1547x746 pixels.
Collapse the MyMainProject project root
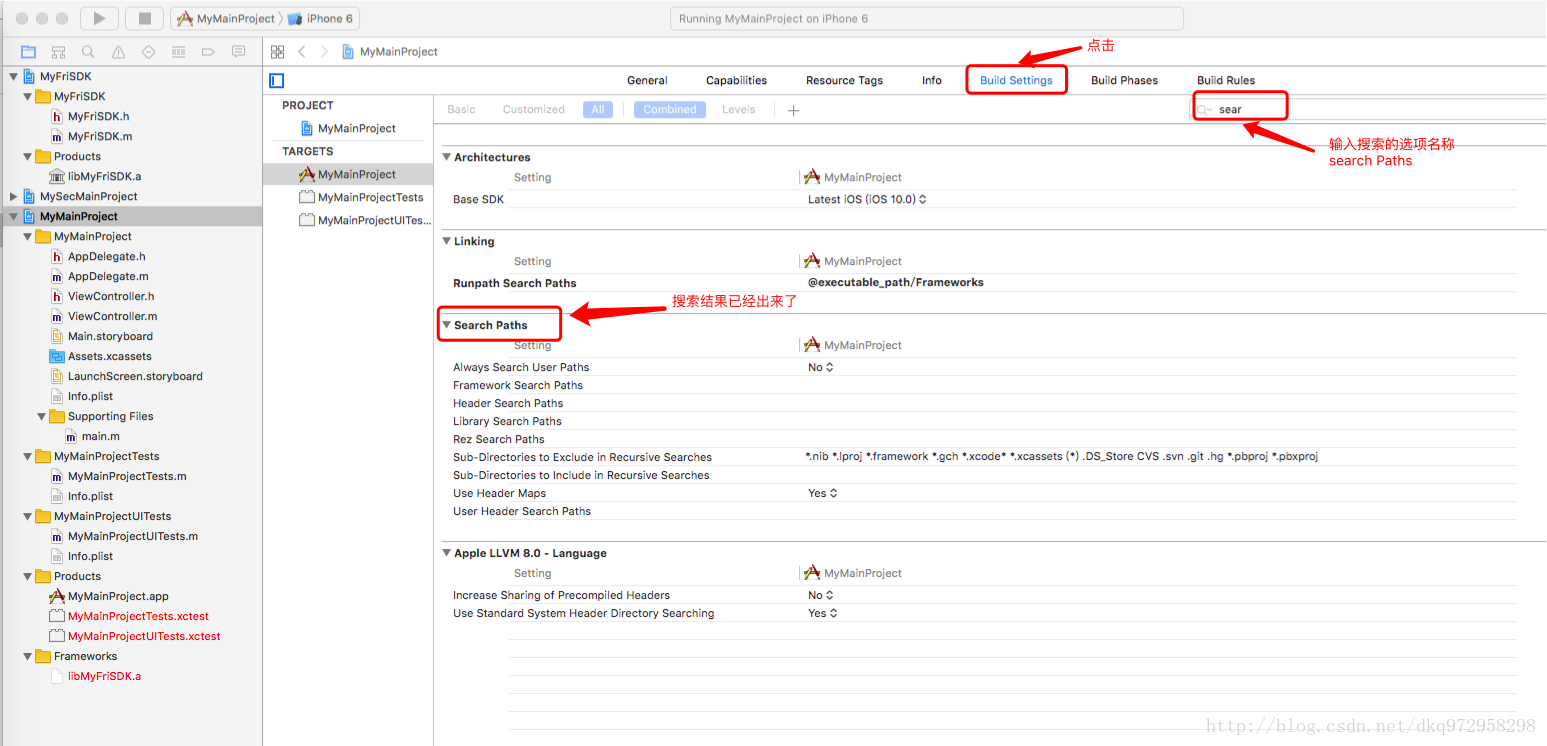tap(13, 216)
